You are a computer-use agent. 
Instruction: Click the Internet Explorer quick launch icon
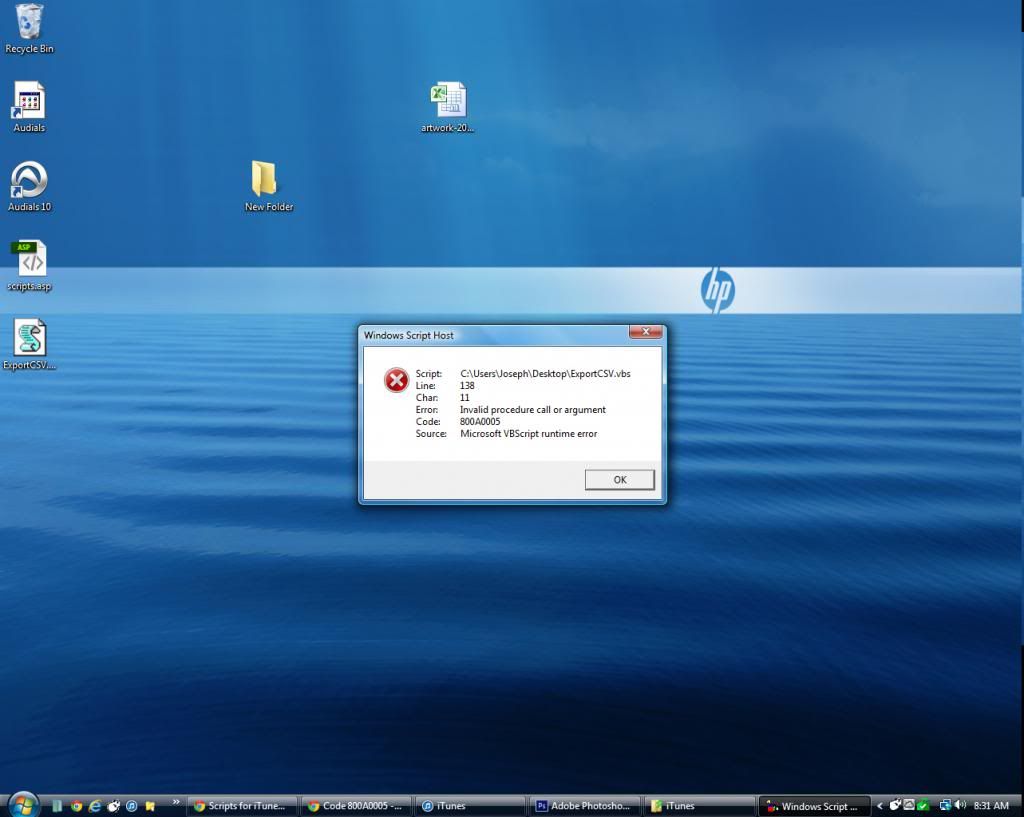(x=95, y=805)
